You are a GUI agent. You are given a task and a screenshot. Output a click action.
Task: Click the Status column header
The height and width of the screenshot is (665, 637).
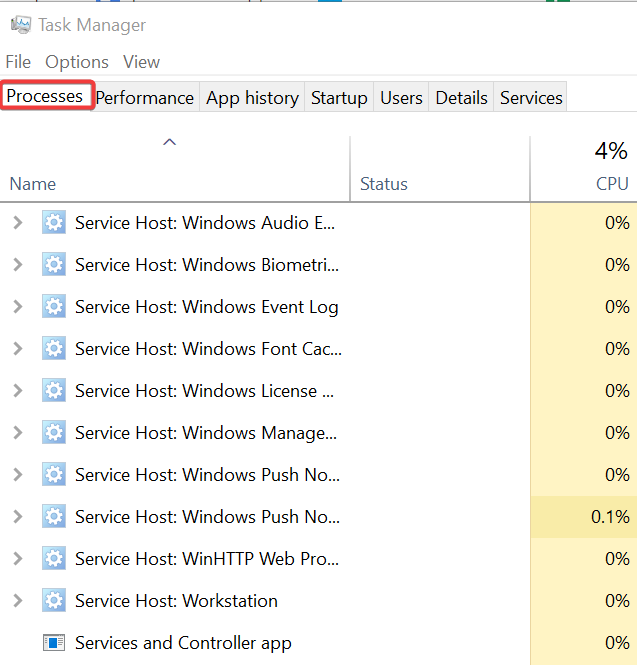point(384,184)
